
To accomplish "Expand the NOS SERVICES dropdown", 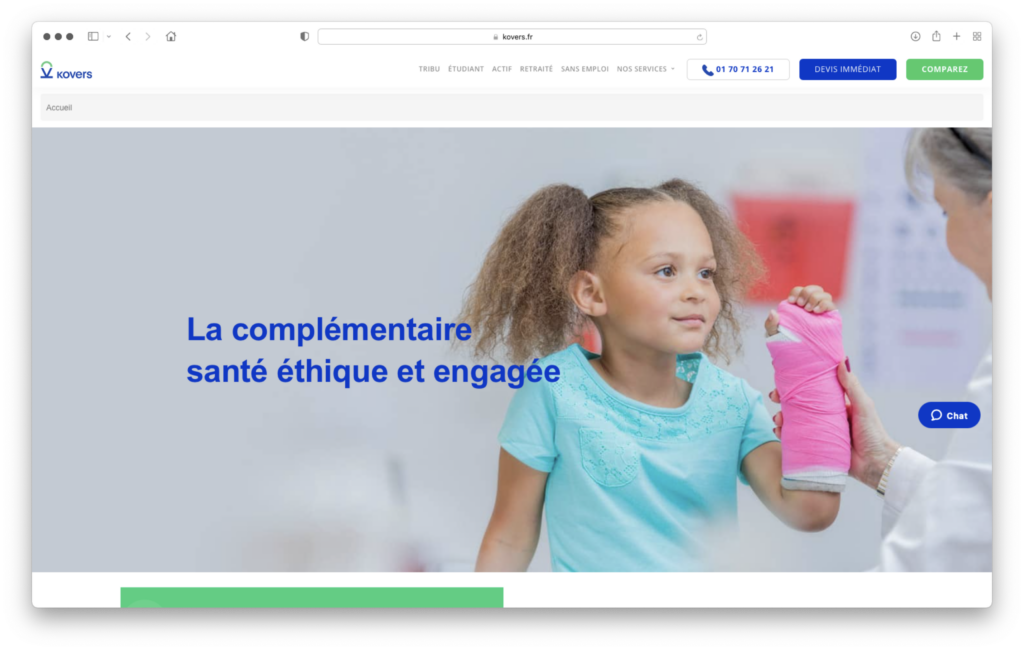I will coord(645,69).
